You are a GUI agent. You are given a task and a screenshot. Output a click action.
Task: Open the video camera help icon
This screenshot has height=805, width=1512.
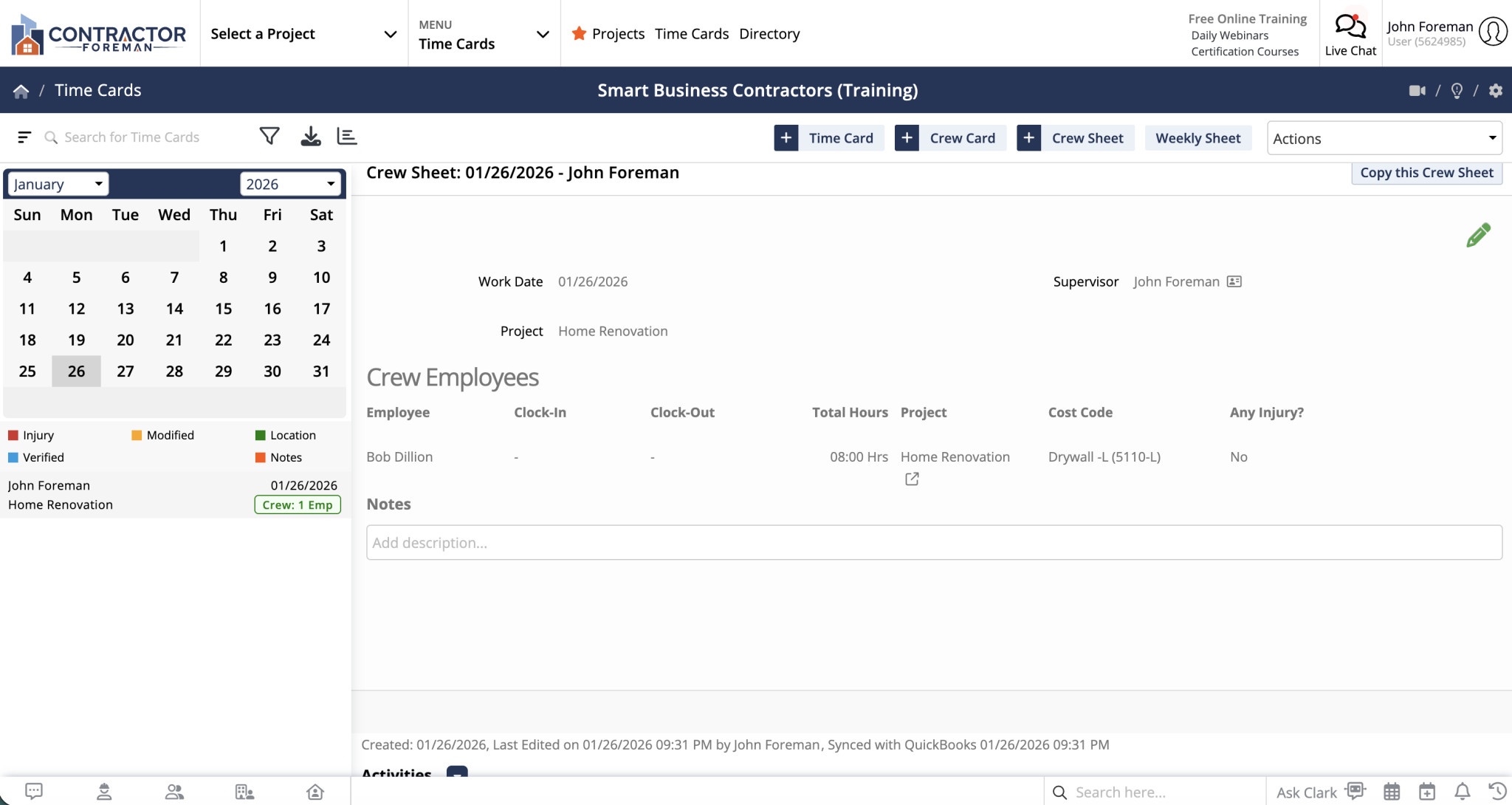[1417, 91]
